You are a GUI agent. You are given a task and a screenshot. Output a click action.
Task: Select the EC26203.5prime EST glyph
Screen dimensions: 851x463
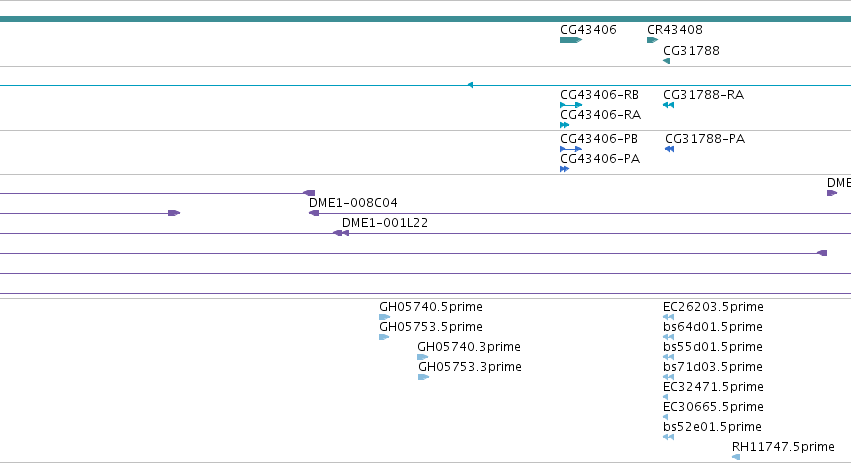[669, 317]
